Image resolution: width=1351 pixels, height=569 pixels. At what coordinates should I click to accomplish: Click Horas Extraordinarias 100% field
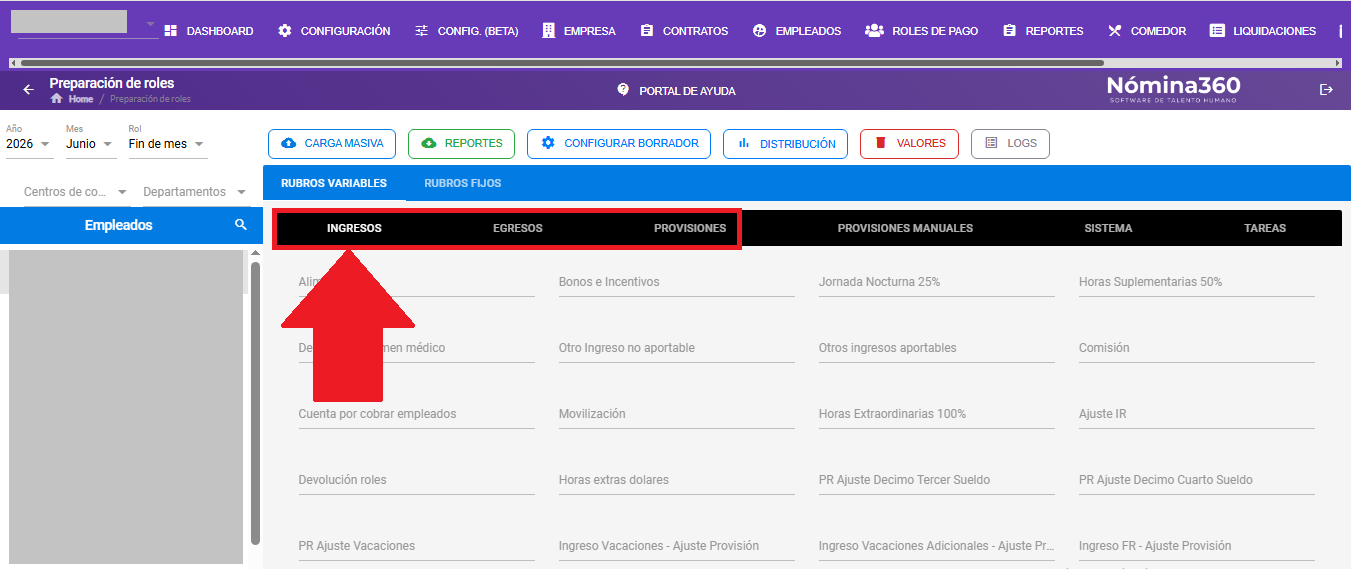(x=936, y=414)
